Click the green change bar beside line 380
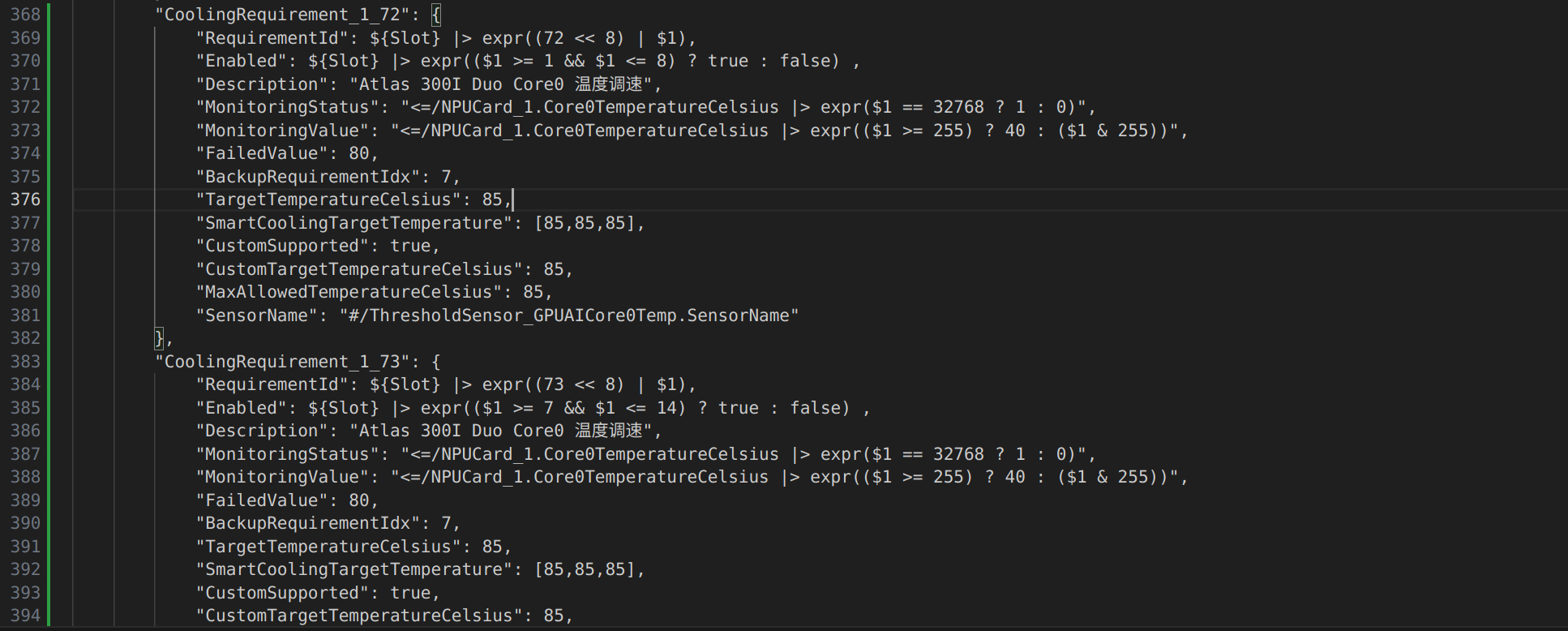Image resolution: width=1568 pixels, height=631 pixels. (x=49, y=292)
